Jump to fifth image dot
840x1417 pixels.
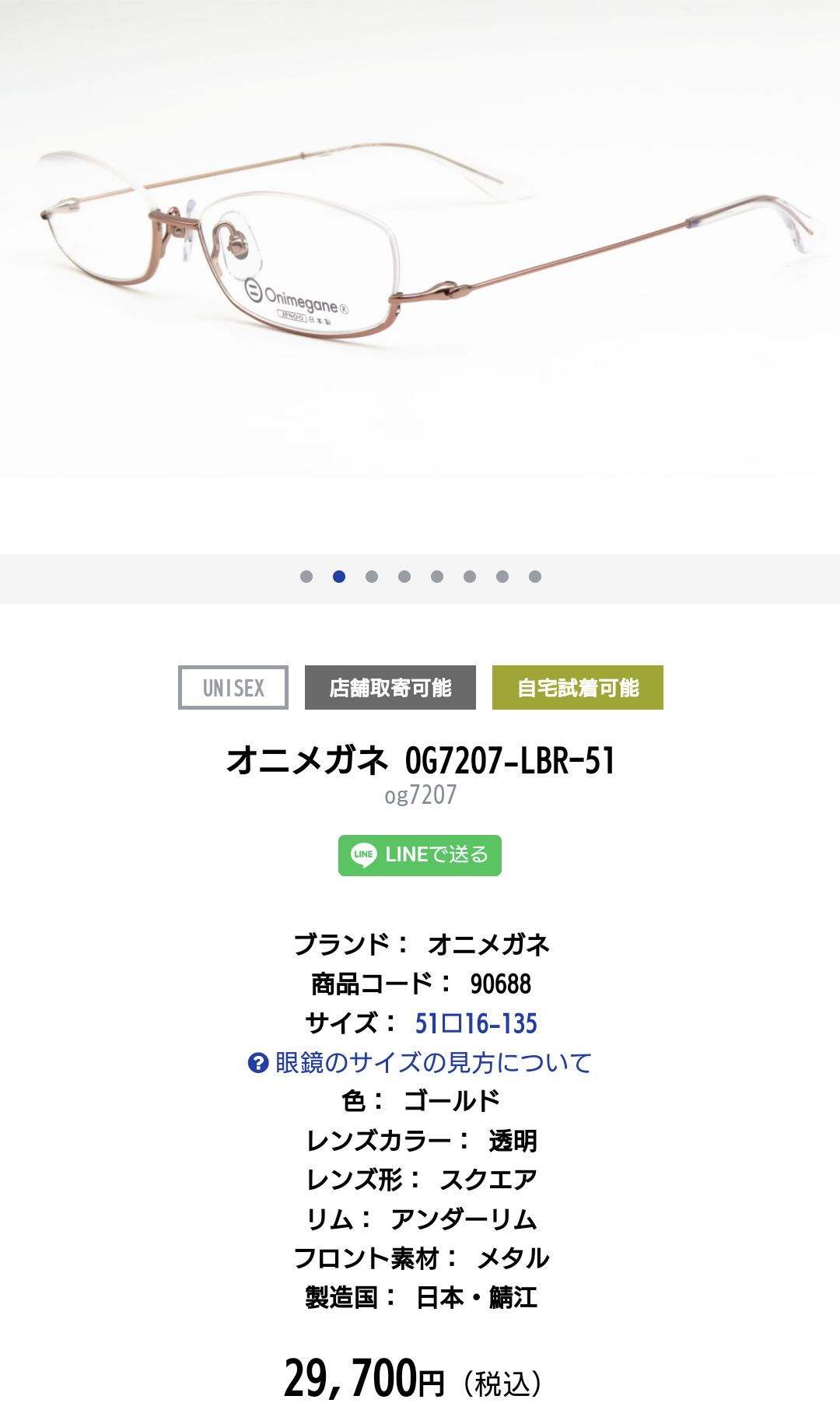[x=437, y=577]
